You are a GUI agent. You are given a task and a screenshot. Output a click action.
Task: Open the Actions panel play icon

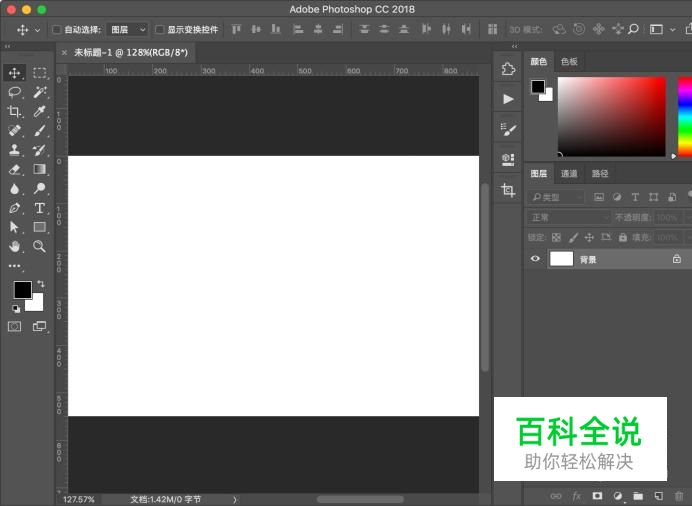(508, 99)
